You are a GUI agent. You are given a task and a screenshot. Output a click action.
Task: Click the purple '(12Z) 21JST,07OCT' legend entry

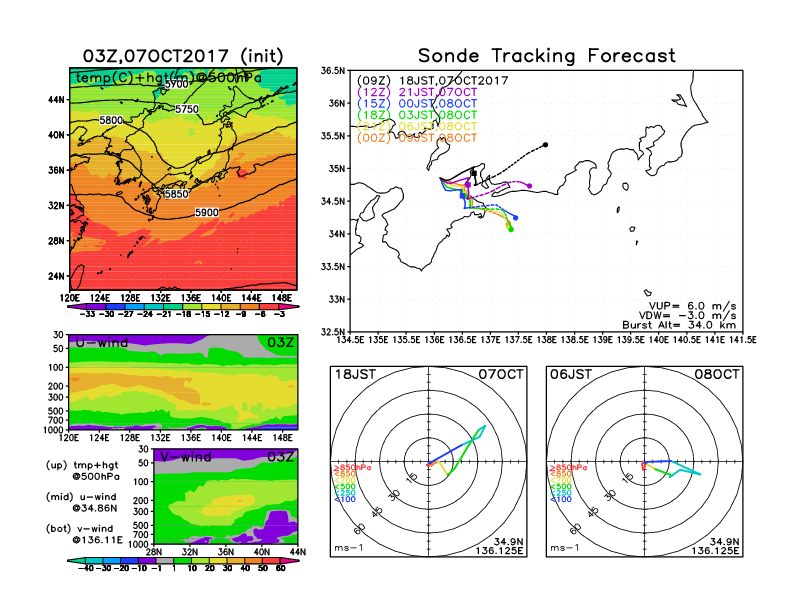pyautogui.click(x=417, y=92)
